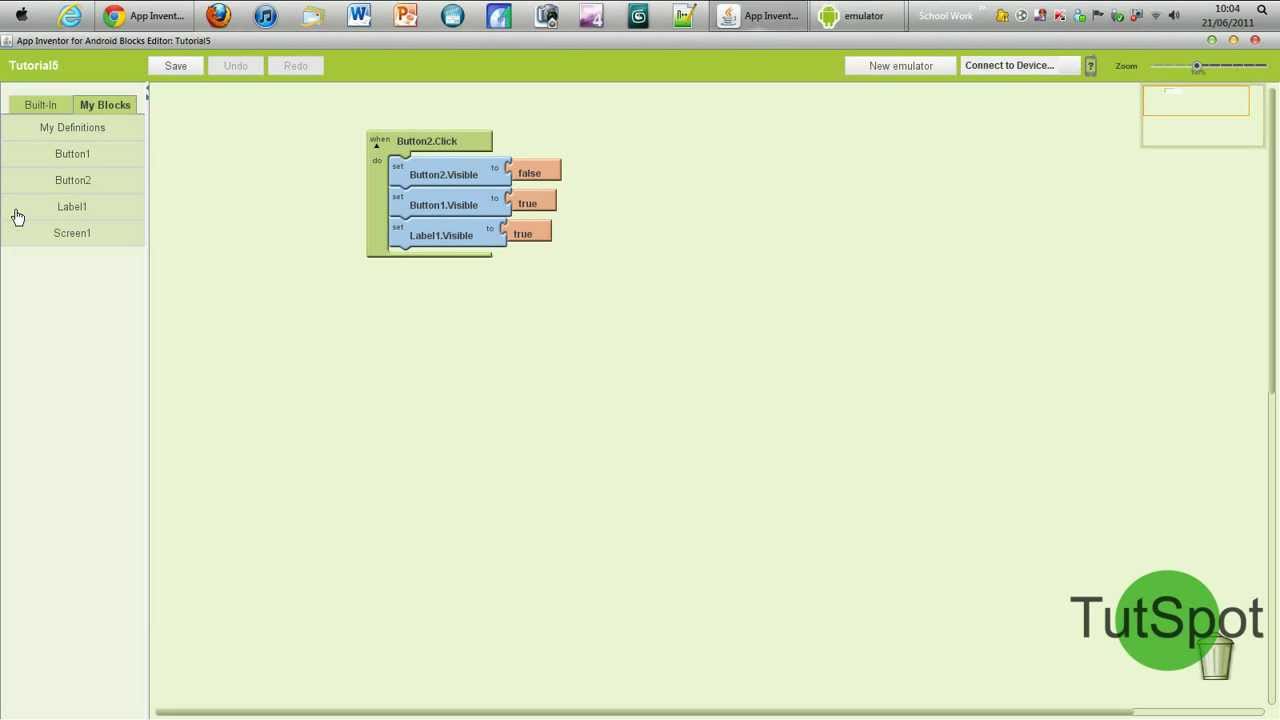
Task: Open the Button1 blocks drawer
Action: point(72,154)
